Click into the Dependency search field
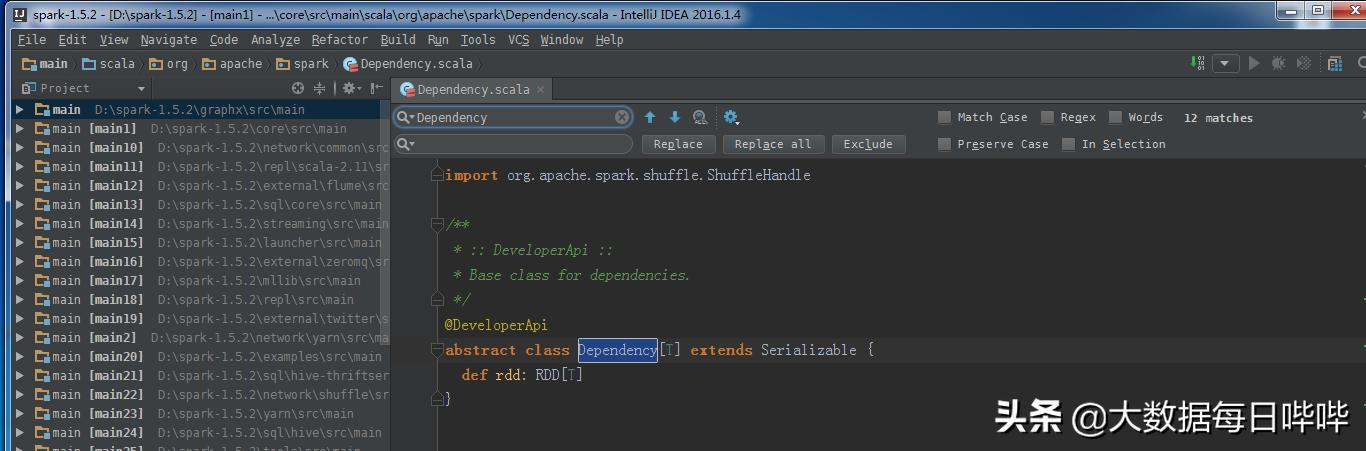This screenshot has height=451, width=1366. [514, 117]
